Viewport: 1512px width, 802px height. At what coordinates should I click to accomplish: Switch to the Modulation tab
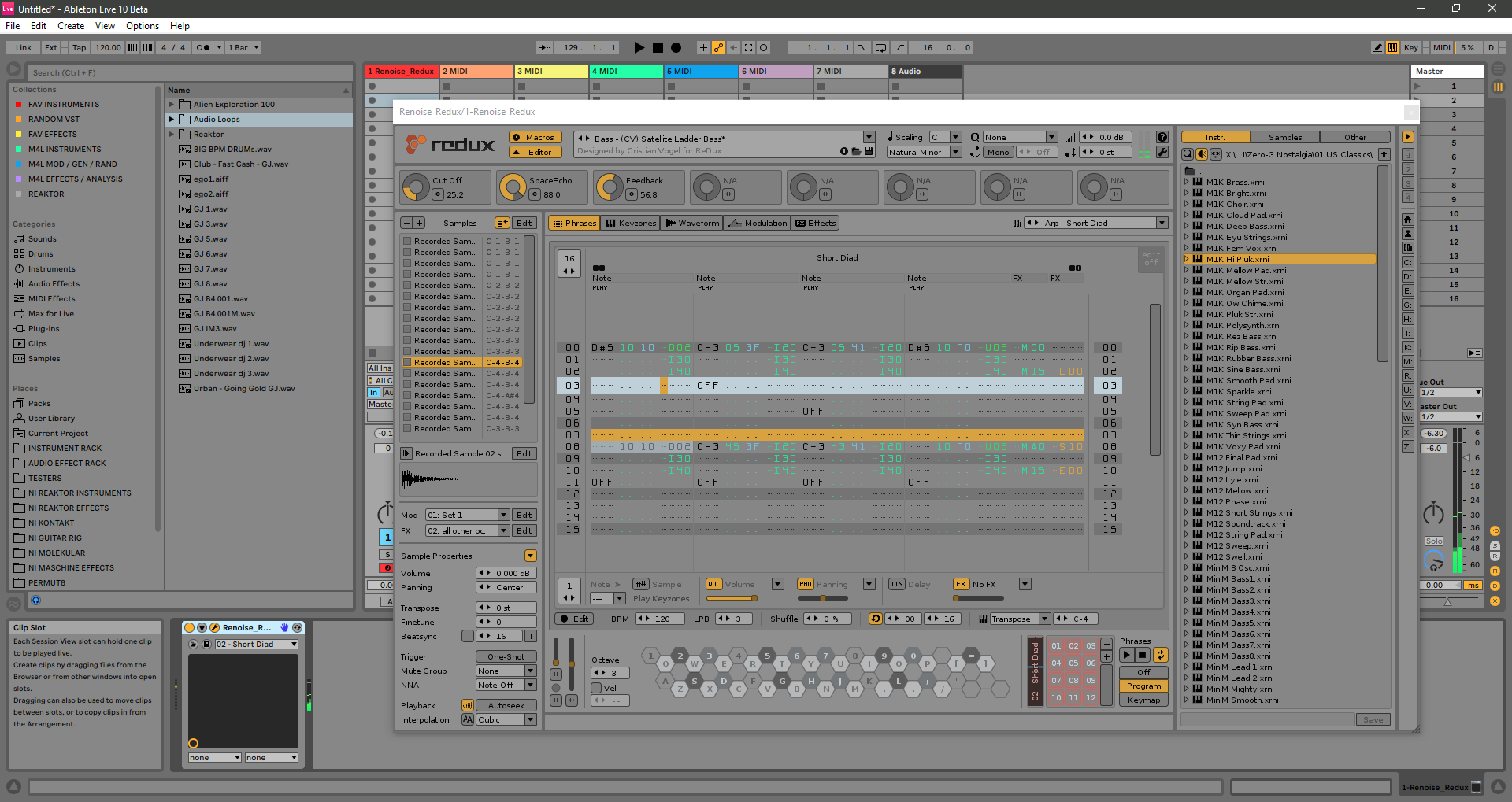758,223
